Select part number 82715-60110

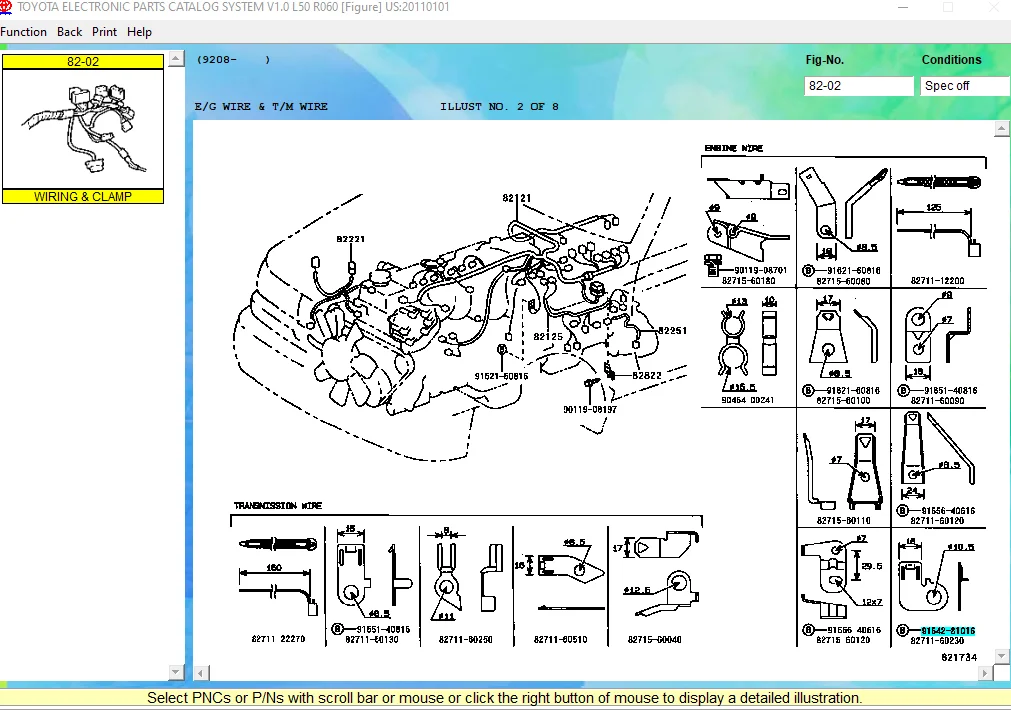point(843,520)
